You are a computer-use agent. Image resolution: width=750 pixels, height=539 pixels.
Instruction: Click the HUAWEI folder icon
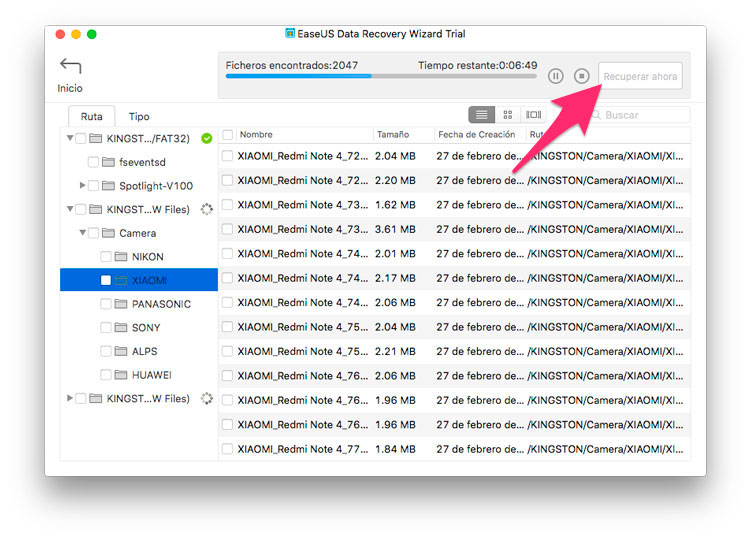tap(121, 374)
